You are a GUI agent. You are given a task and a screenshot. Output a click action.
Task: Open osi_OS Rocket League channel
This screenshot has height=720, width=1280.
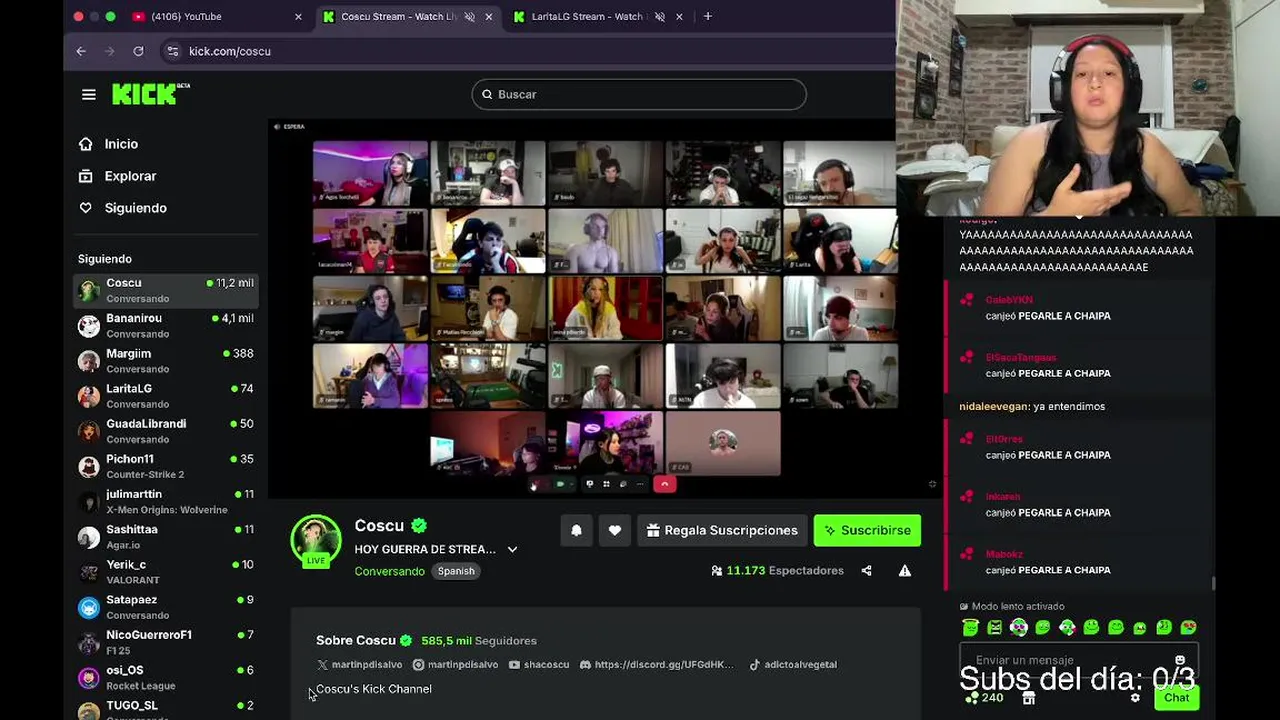click(166, 677)
